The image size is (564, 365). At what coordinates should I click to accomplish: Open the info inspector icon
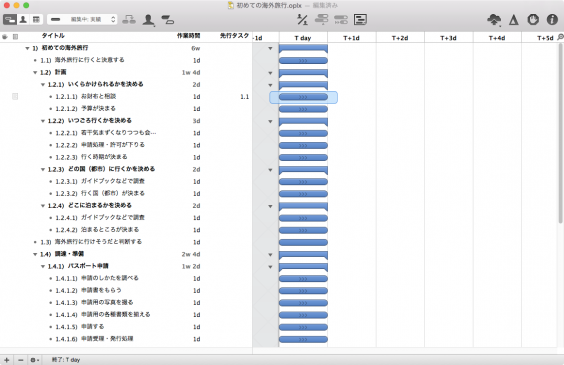552,19
